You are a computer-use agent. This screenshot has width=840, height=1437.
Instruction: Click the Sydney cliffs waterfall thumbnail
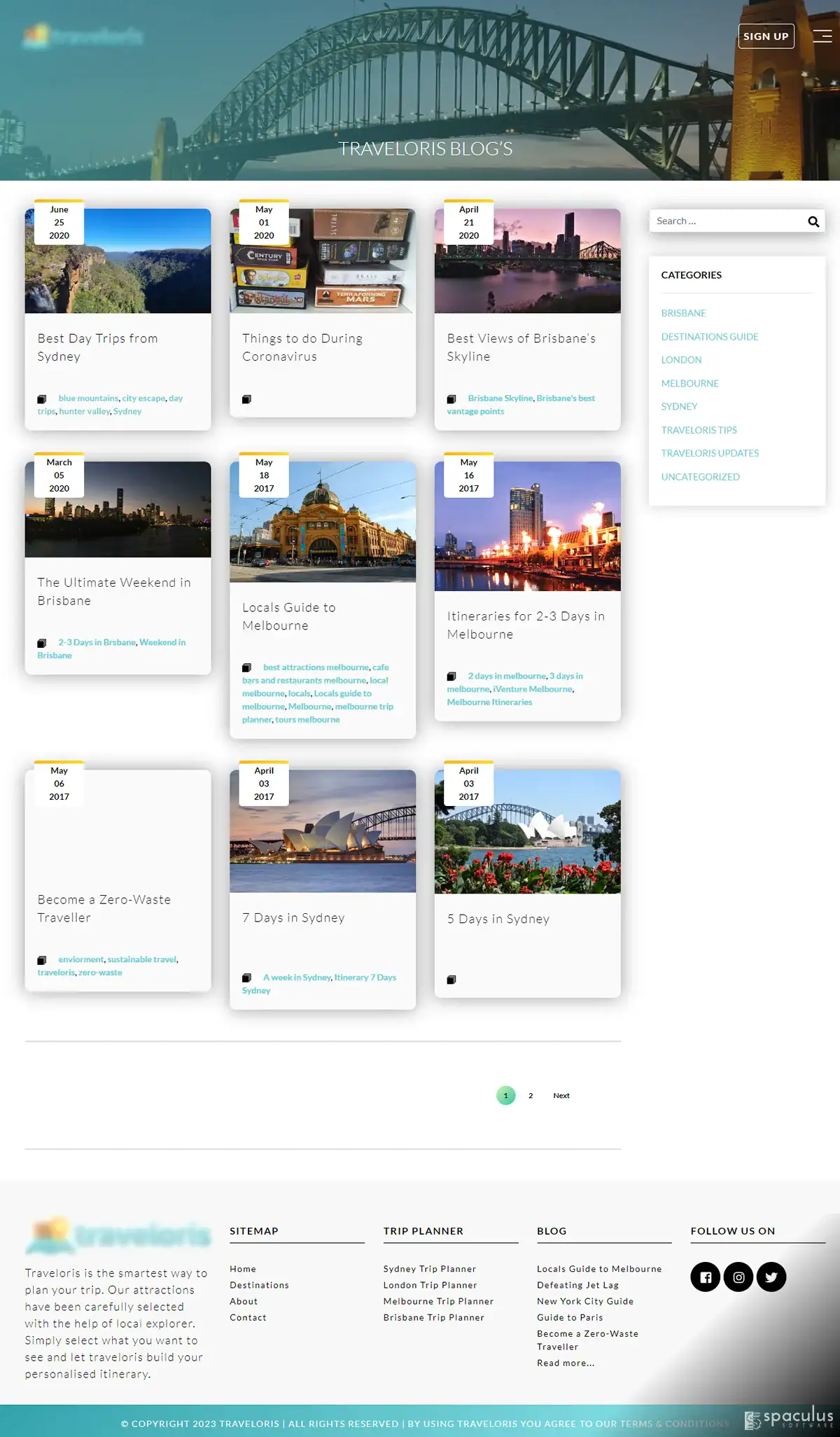[x=118, y=261]
